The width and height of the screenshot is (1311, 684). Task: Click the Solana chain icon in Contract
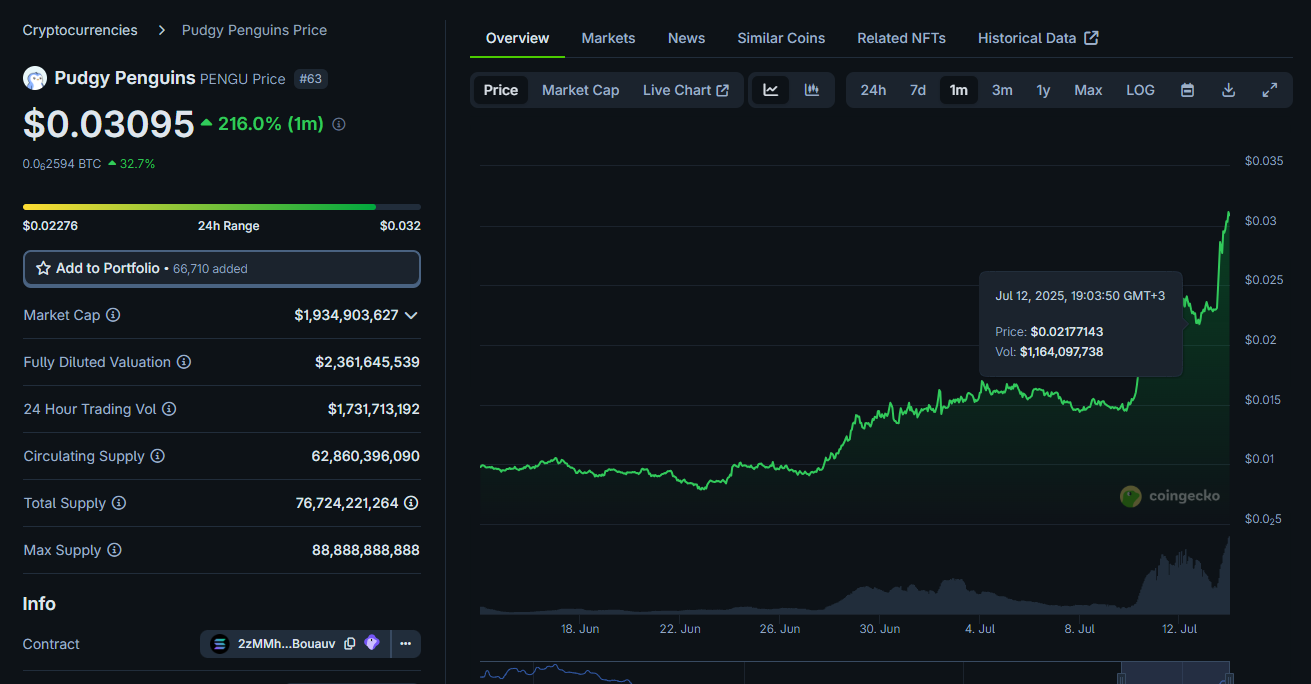coord(220,644)
